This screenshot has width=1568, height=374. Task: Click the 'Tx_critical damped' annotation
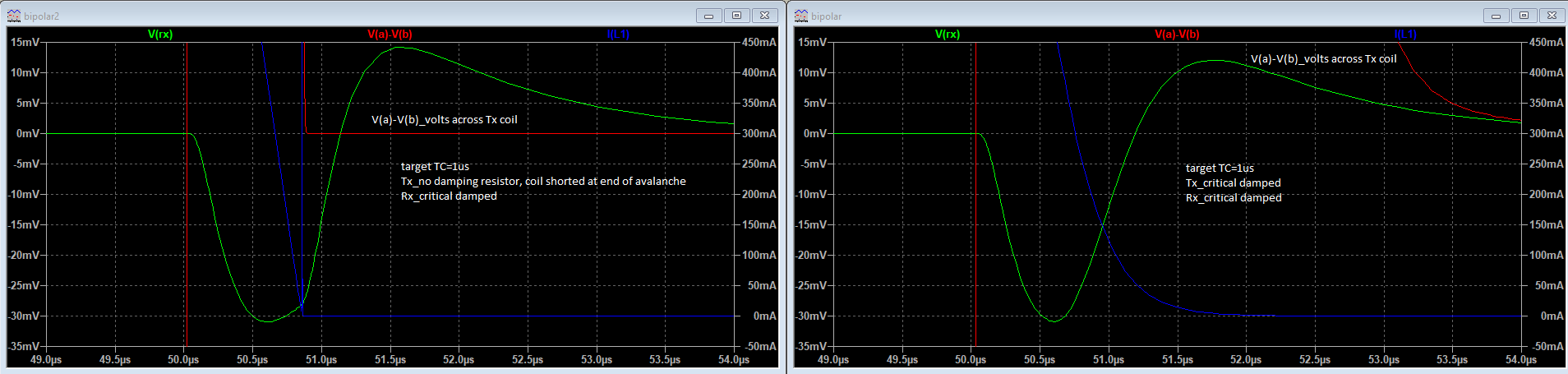[x=1234, y=183]
